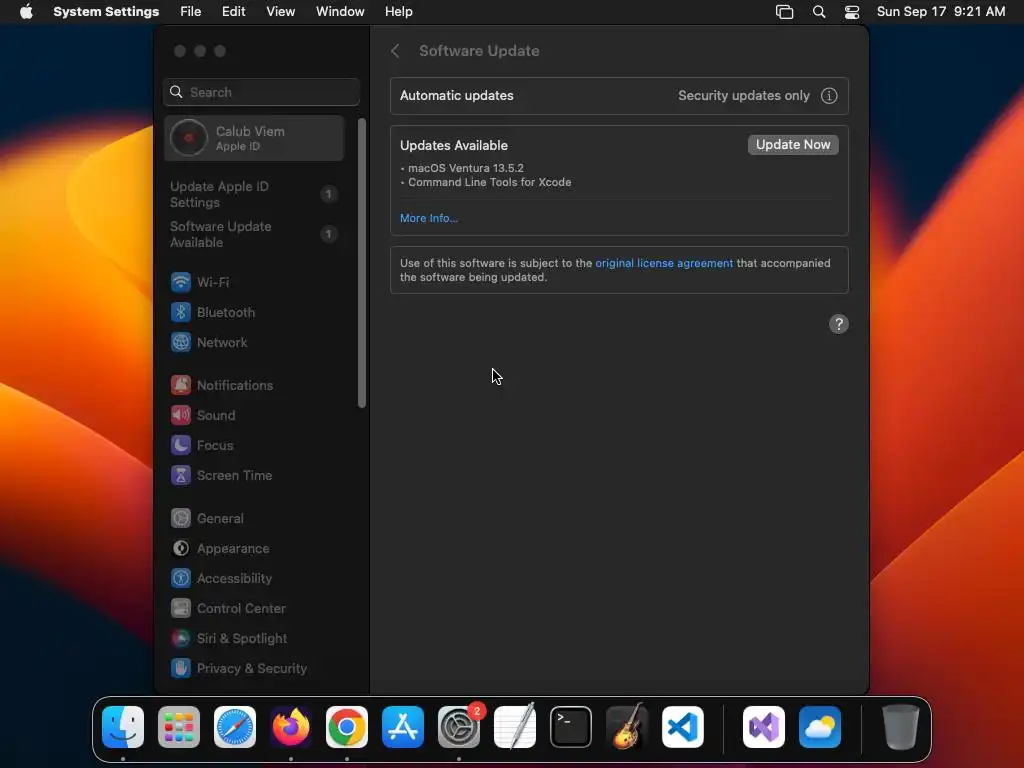Screen dimensions: 1024x768
Task: Open the original license agreement link
Action: tap(664, 263)
